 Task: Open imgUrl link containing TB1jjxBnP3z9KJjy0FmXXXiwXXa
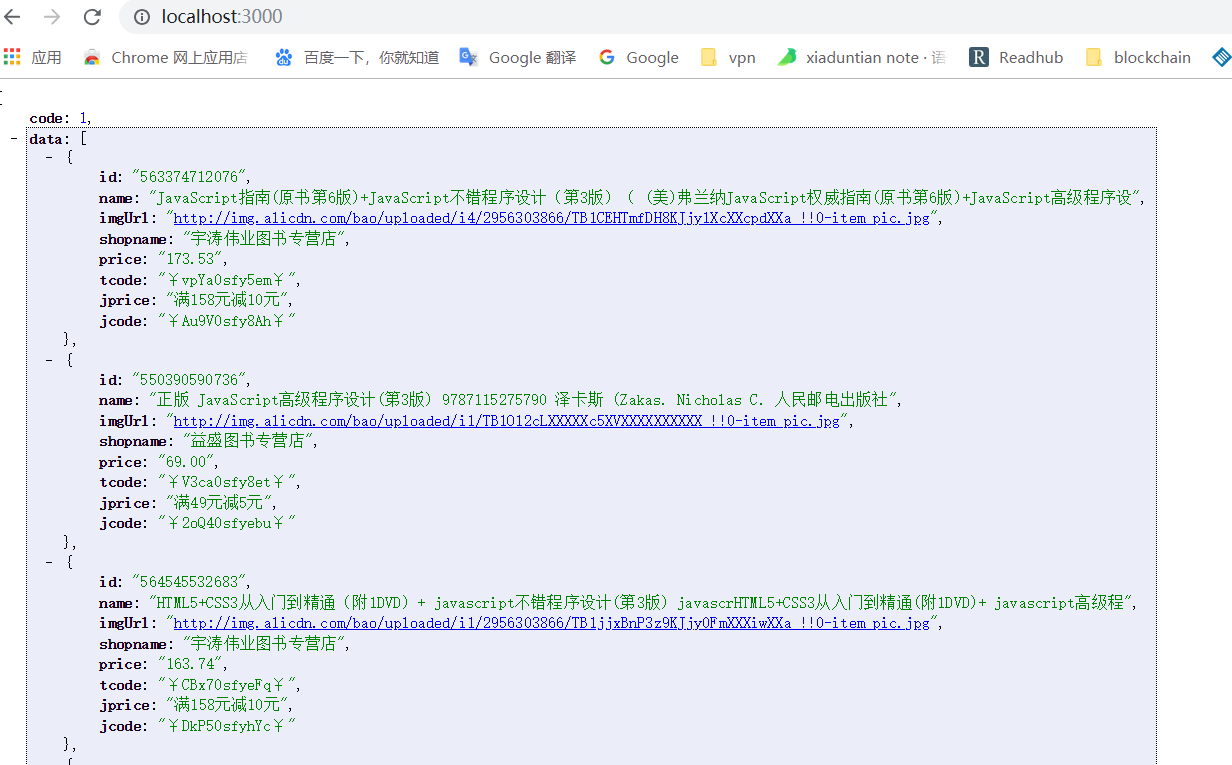551,623
